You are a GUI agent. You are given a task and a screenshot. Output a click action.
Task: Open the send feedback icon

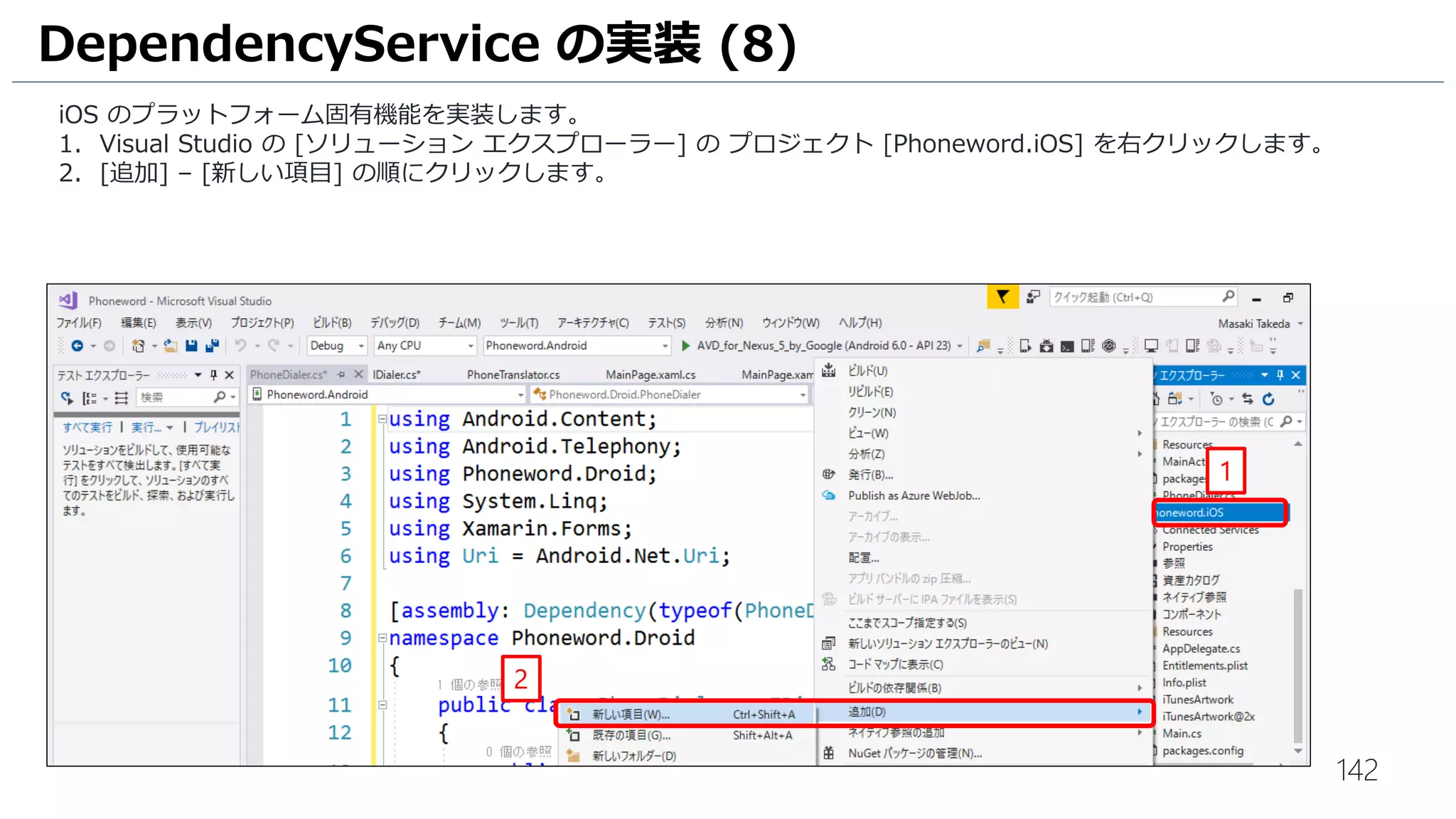[1033, 296]
